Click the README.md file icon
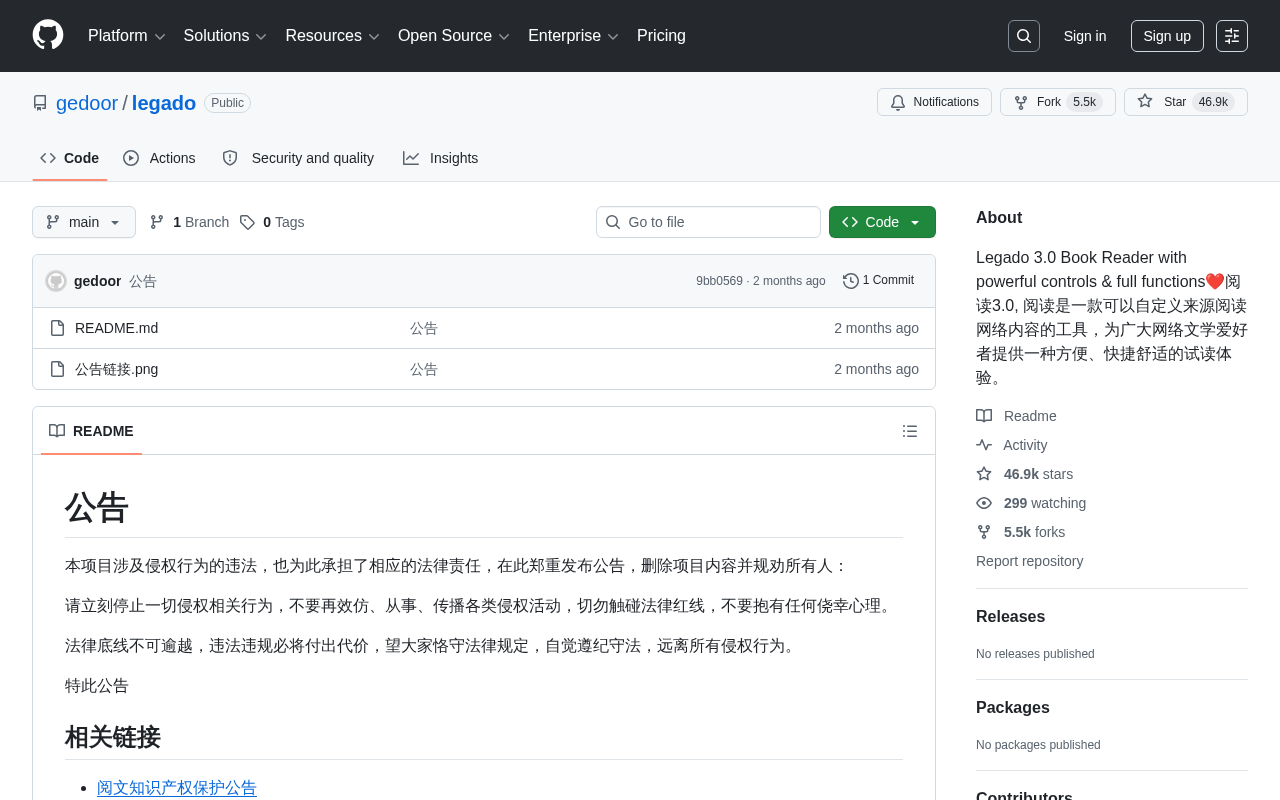 [57, 328]
